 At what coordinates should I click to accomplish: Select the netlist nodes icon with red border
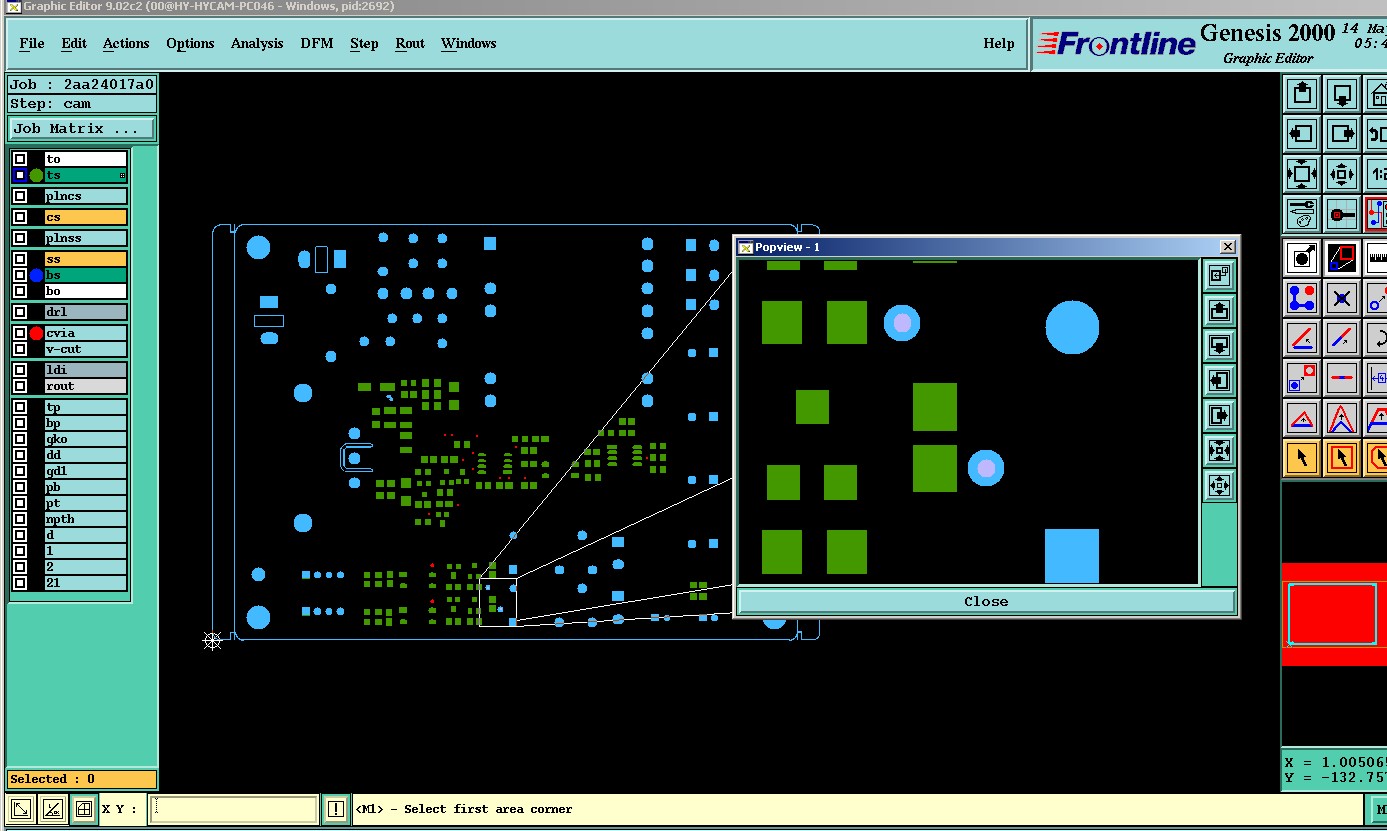coord(1376,214)
